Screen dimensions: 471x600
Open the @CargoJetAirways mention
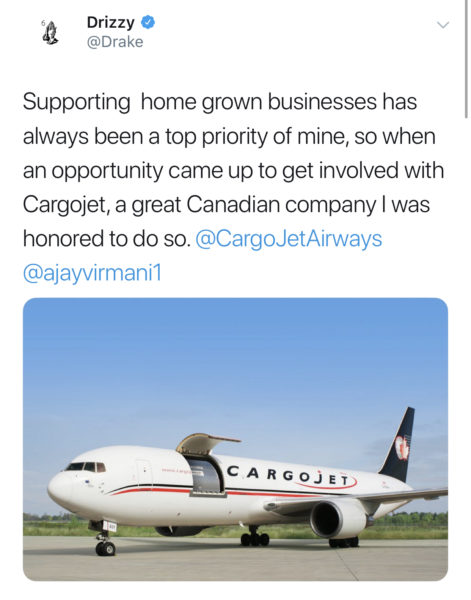point(288,239)
